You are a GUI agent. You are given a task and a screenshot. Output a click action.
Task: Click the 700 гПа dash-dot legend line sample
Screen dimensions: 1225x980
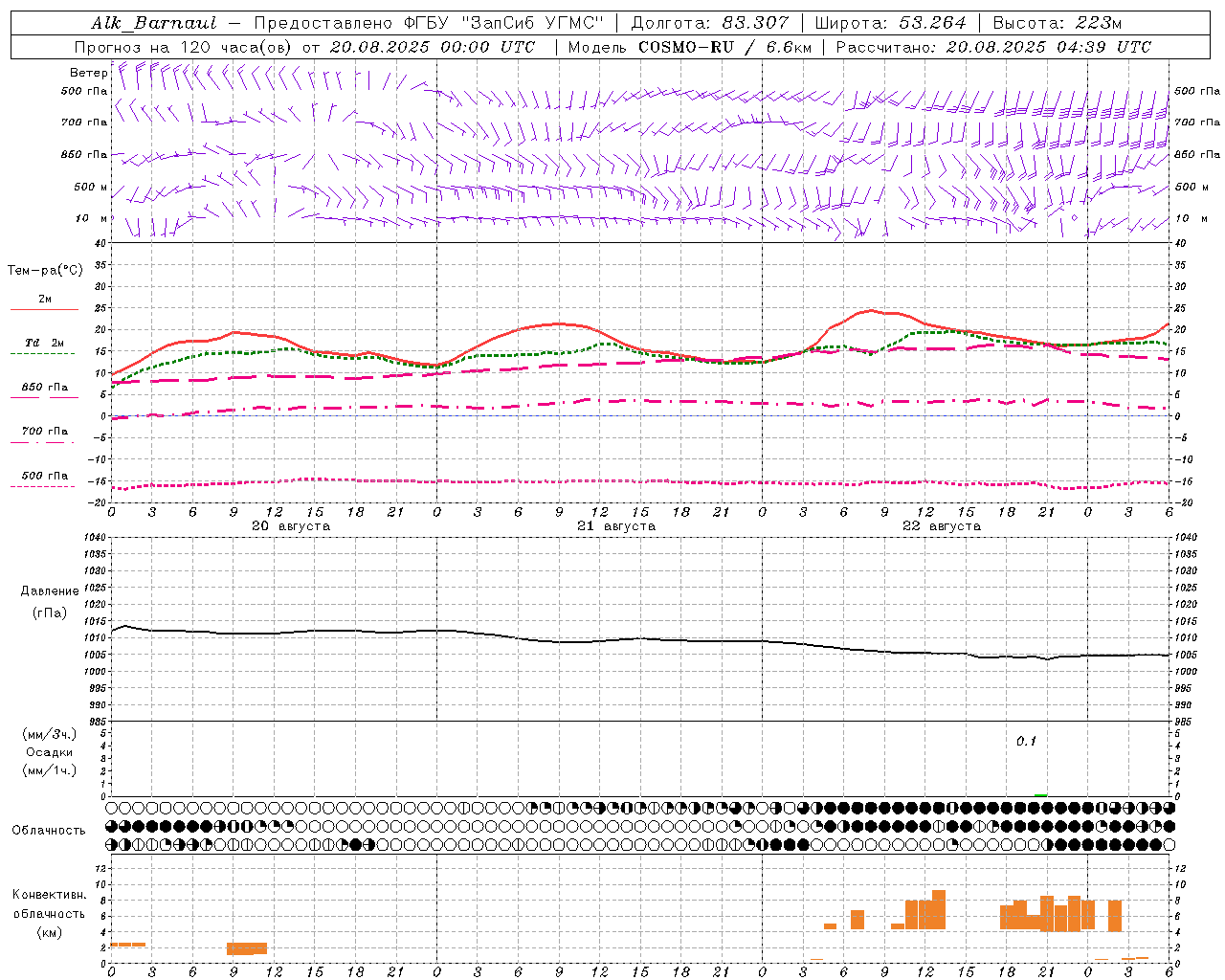tap(43, 442)
